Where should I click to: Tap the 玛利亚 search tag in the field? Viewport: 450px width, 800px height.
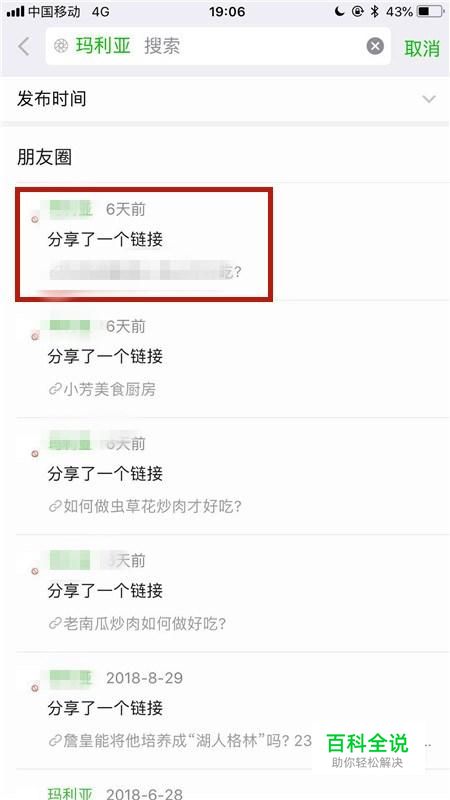click(x=103, y=46)
